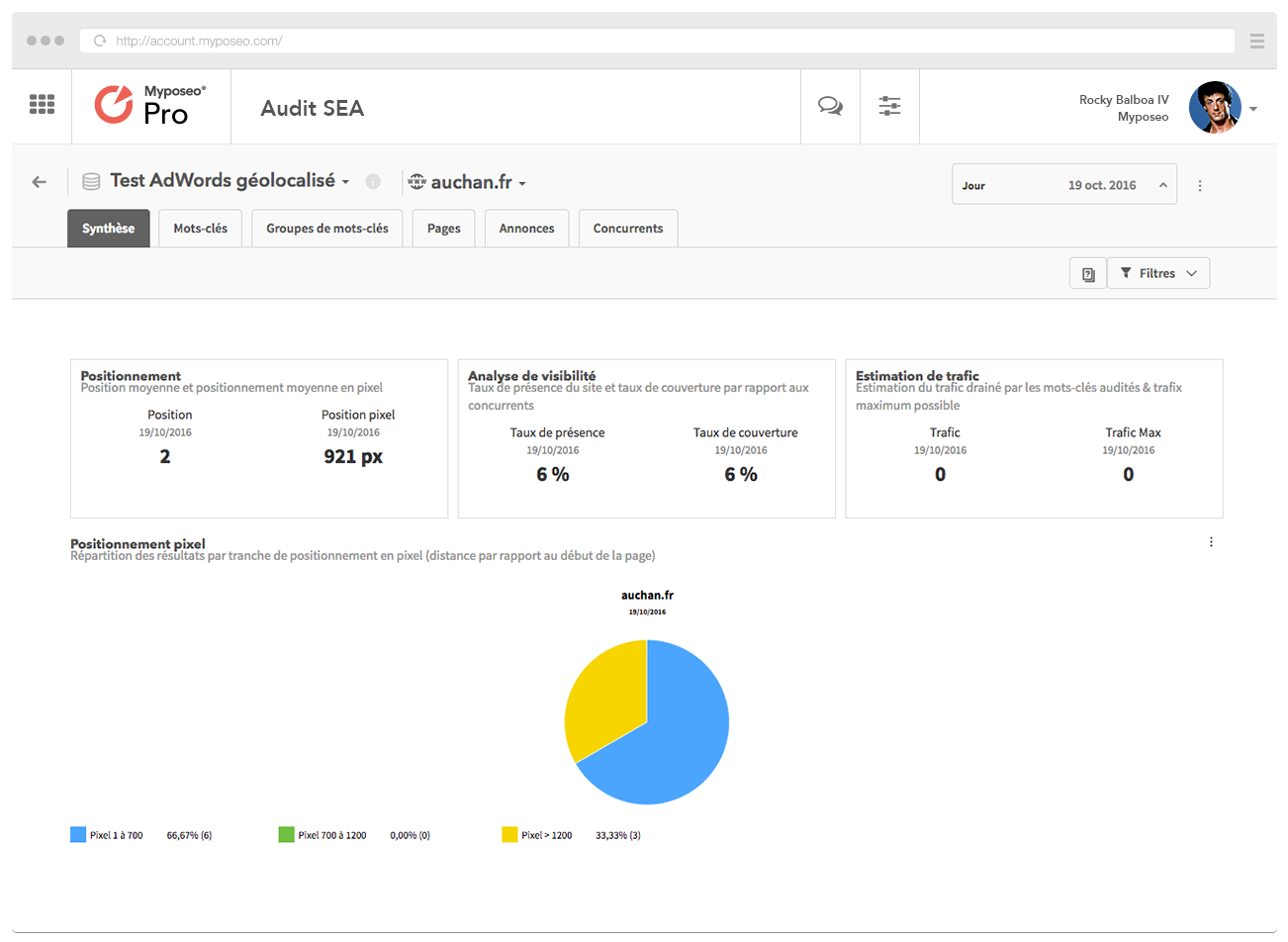Viewport: 1288px width, 942px height.
Task: Click the browser address bar
Action: pos(658,41)
